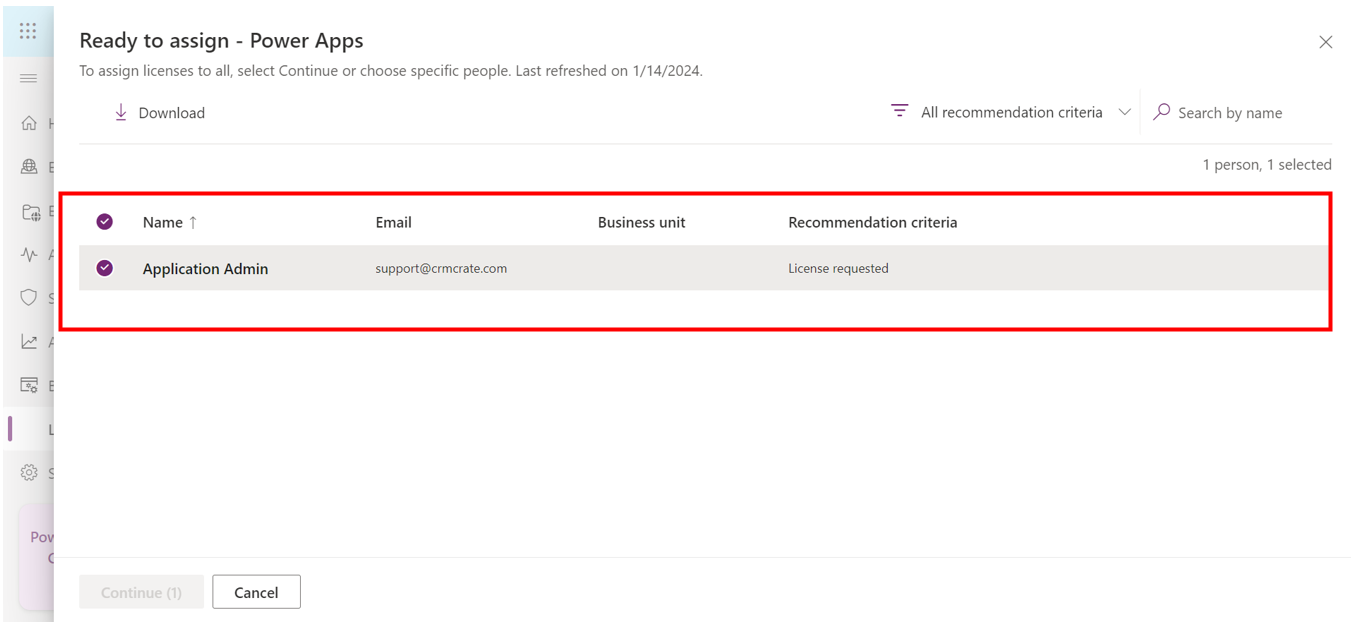1351x627 pixels.
Task: Click the search magnifier icon
Action: tap(1159, 111)
